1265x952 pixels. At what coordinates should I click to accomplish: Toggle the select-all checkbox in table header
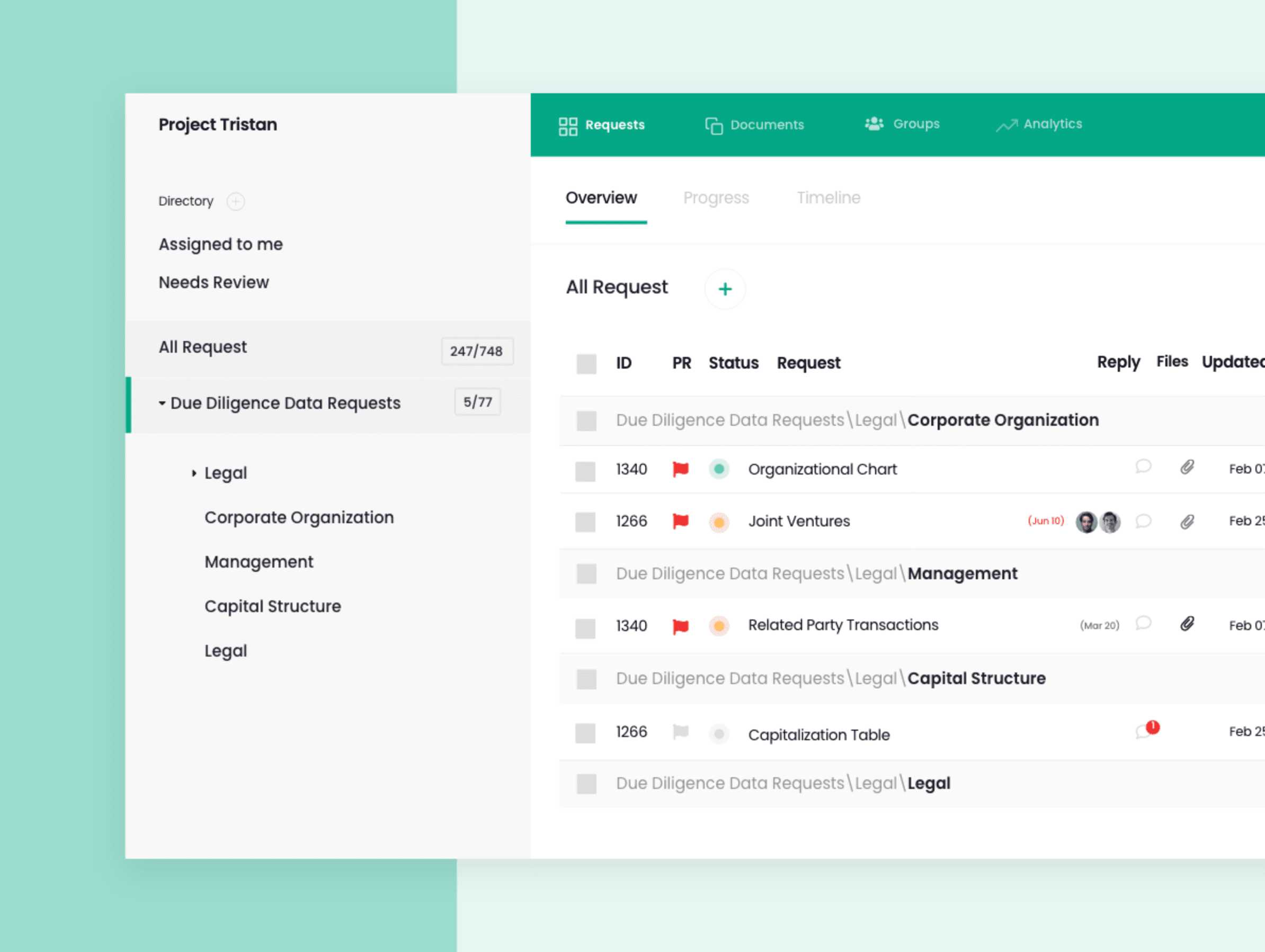click(x=586, y=364)
